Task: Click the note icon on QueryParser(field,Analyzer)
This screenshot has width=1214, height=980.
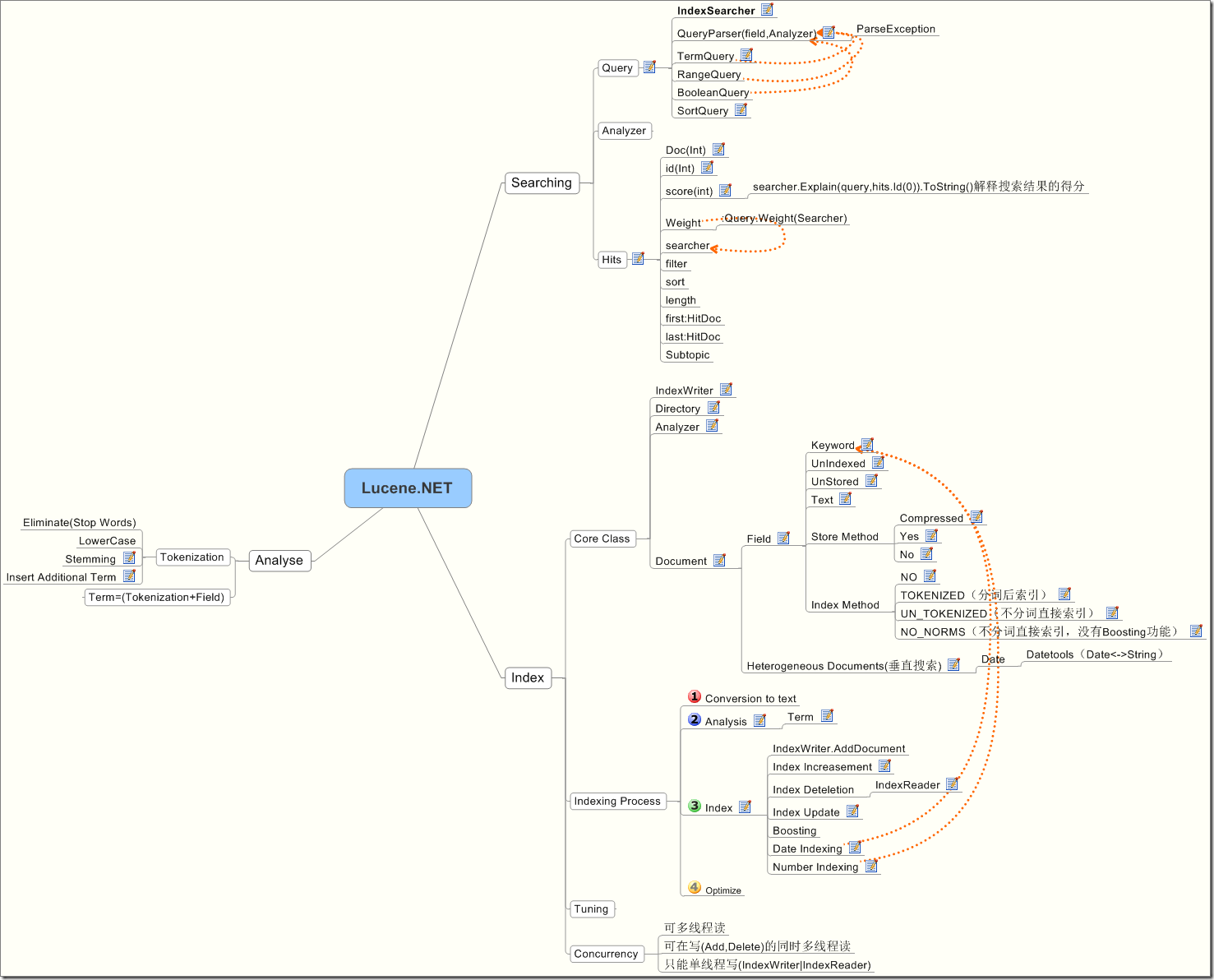Action: click(x=829, y=32)
